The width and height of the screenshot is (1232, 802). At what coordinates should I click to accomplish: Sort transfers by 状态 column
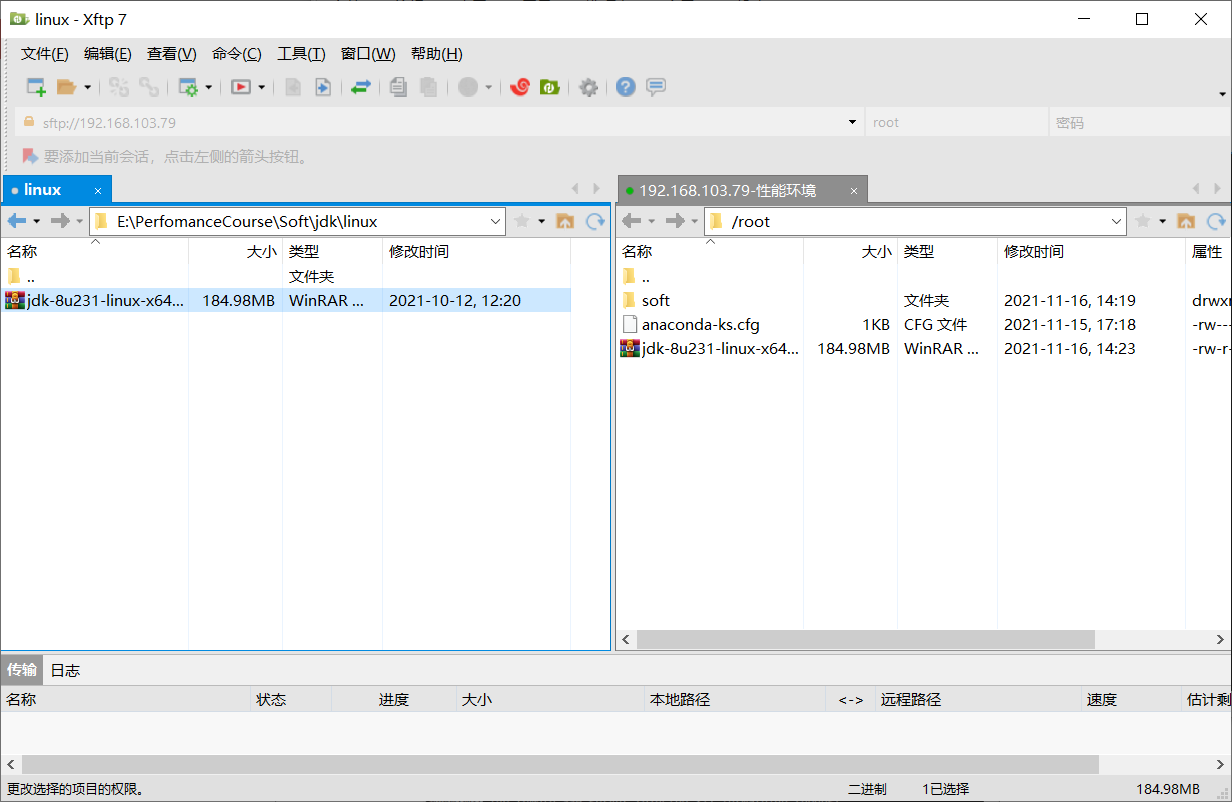point(291,700)
